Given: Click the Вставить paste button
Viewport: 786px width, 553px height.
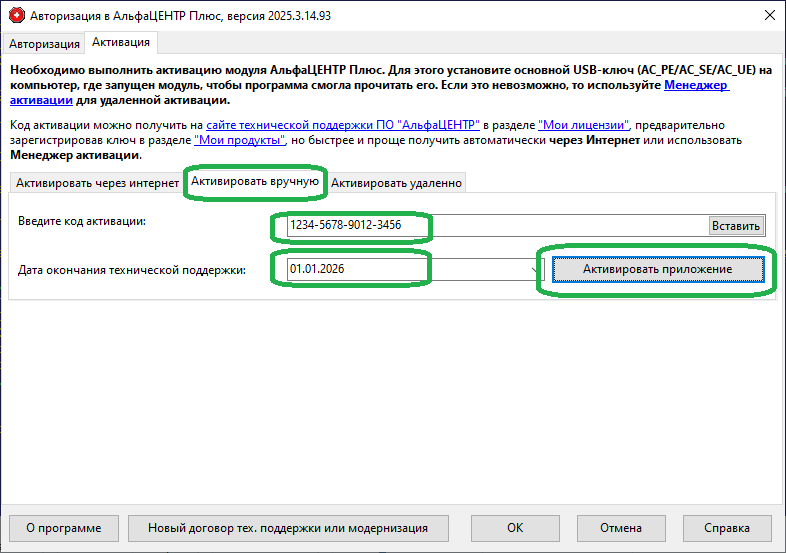Looking at the screenshot, I should click(736, 226).
